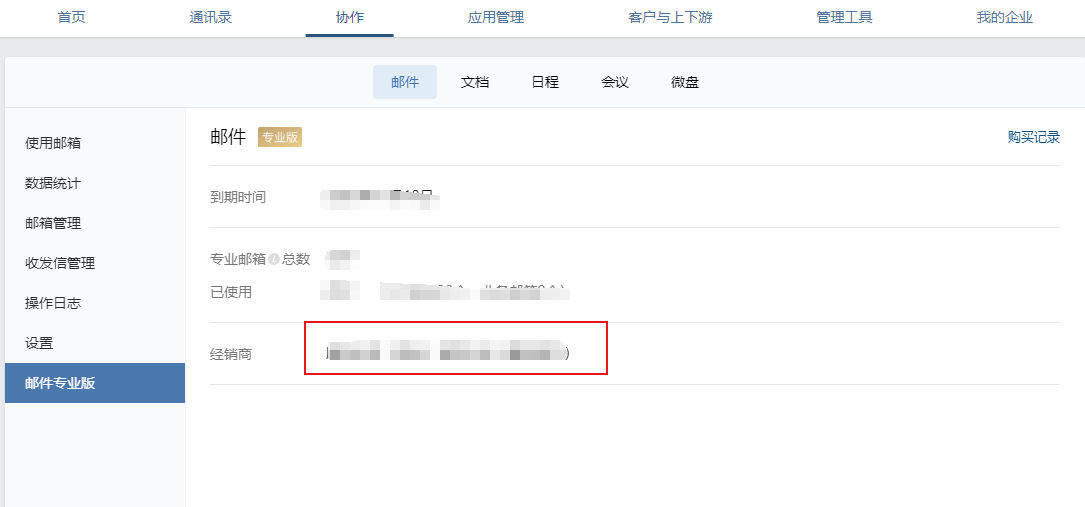The width and height of the screenshot is (1085, 507).
Task: Open the 管理工具 tab
Action: [844, 17]
